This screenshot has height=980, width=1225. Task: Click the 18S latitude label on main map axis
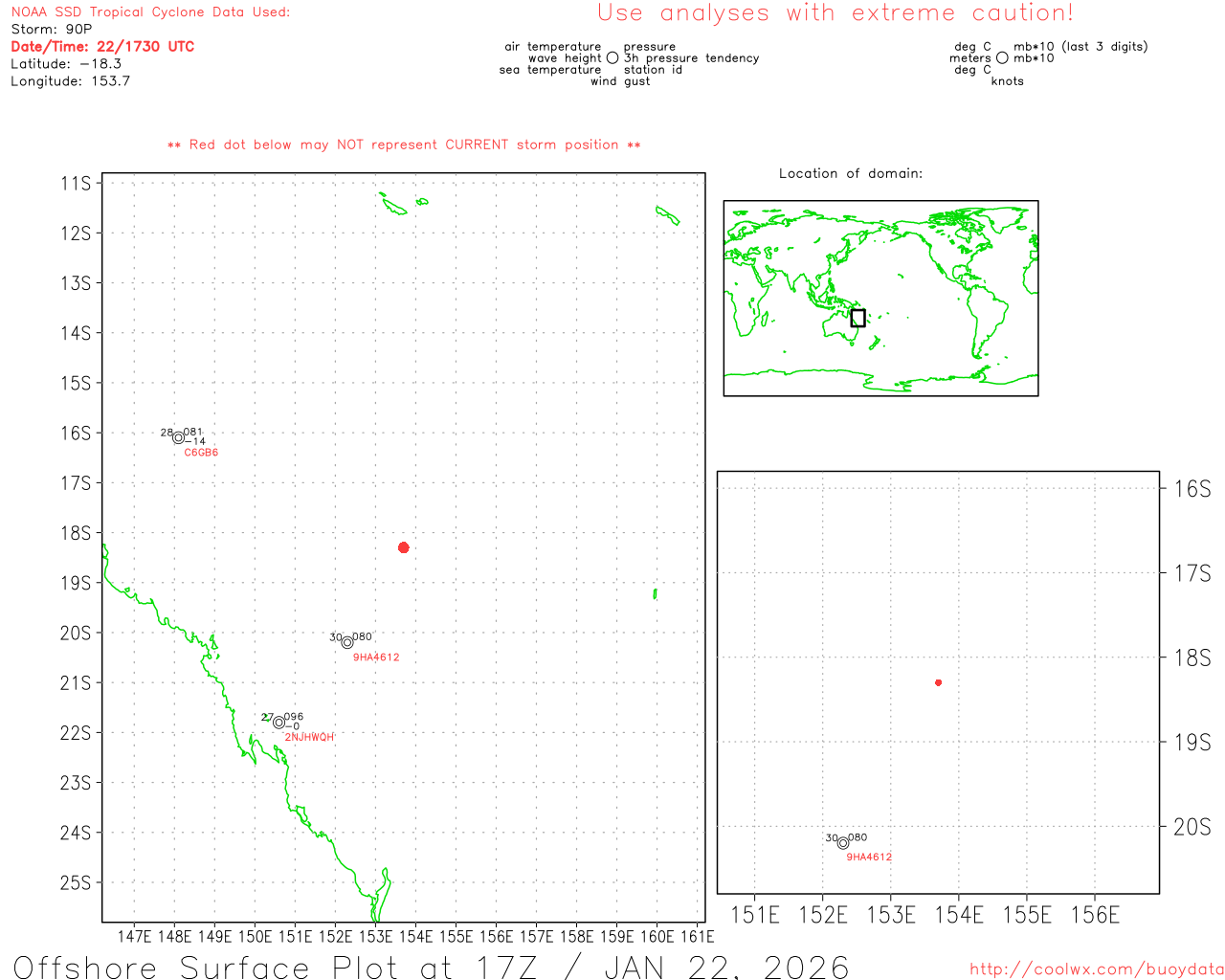[x=76, y=533]
